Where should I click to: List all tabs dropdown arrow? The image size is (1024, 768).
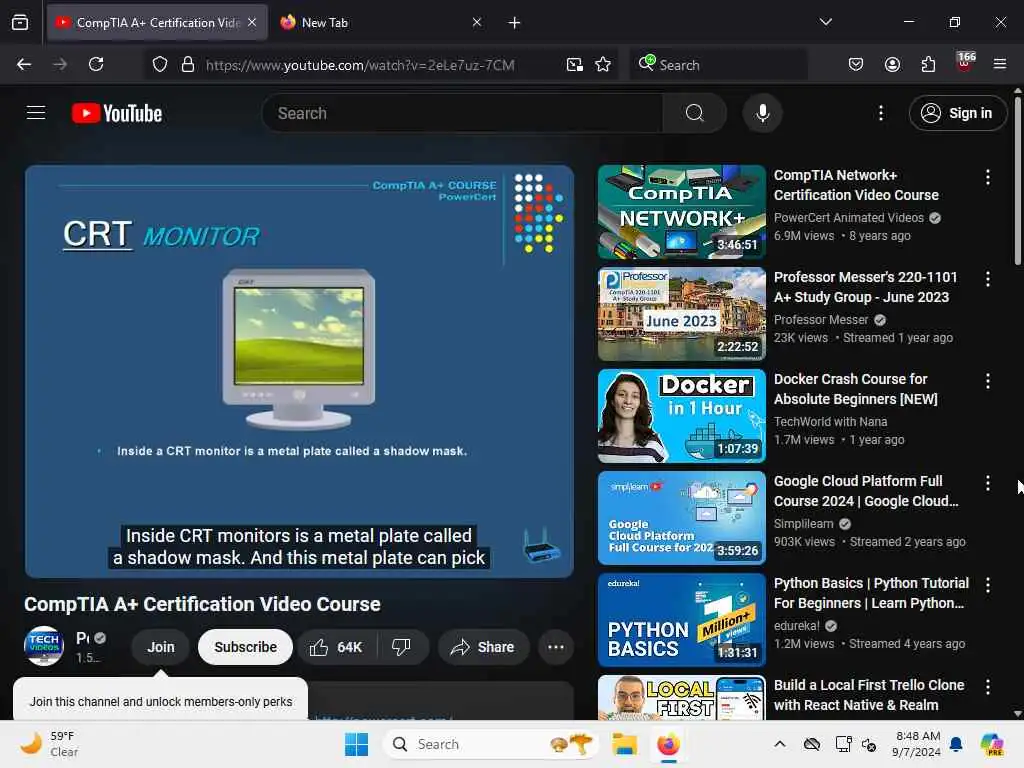(825, 22)
